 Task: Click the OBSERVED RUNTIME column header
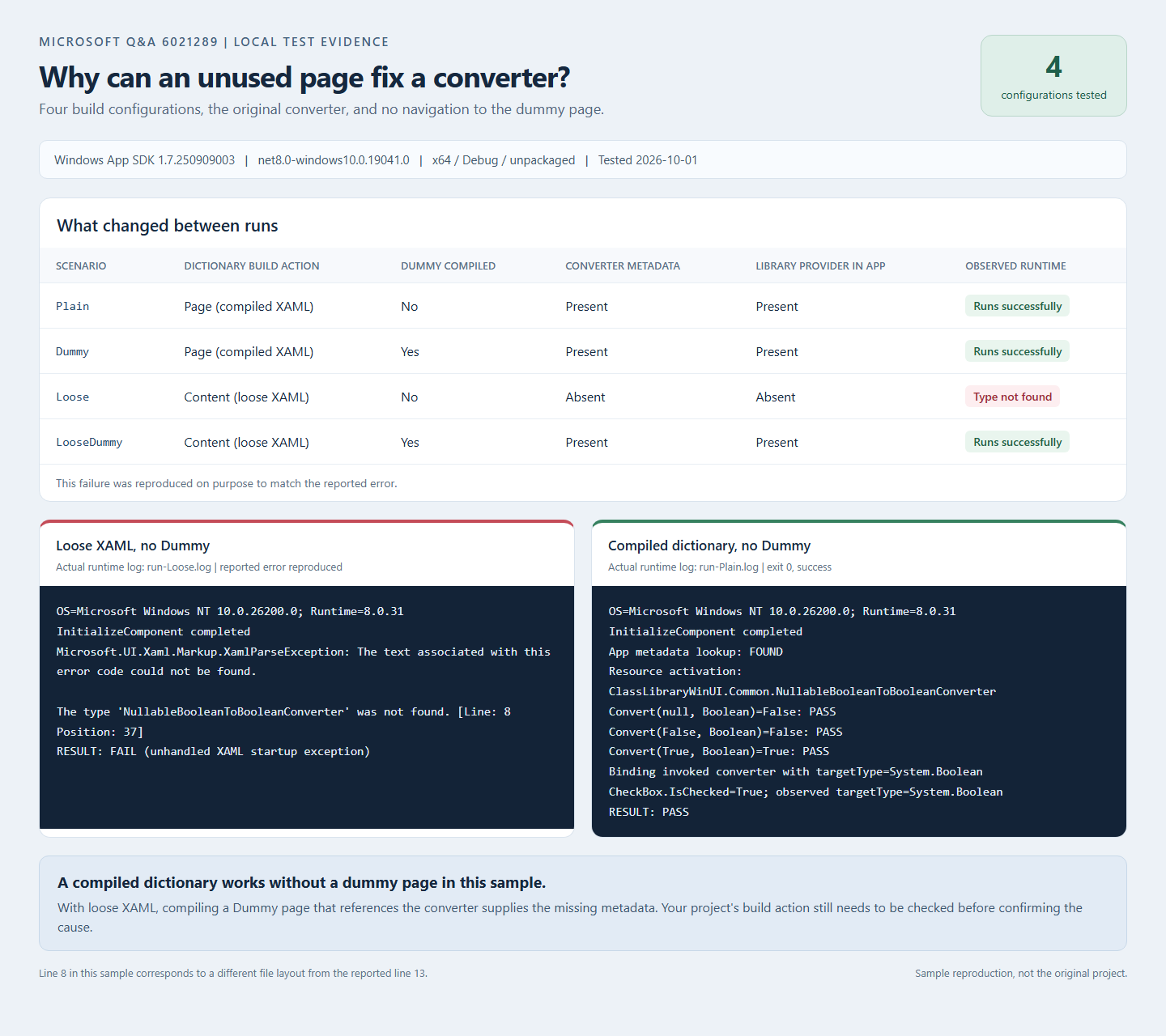point(1015,266)
